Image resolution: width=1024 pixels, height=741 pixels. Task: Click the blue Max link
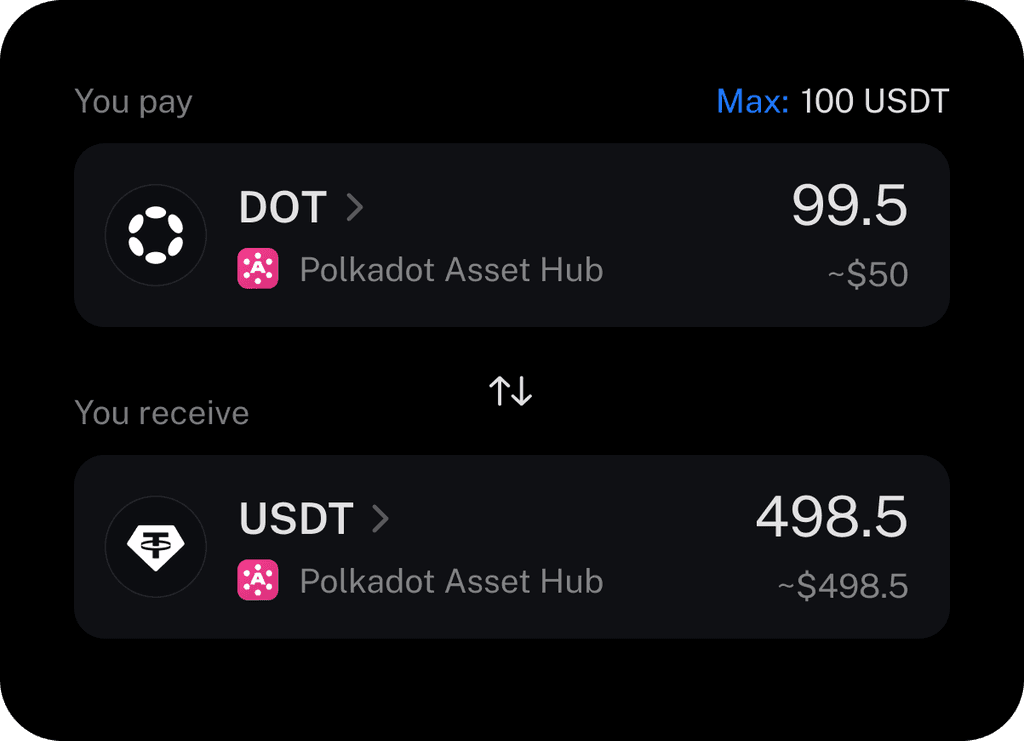pos(752,101)
